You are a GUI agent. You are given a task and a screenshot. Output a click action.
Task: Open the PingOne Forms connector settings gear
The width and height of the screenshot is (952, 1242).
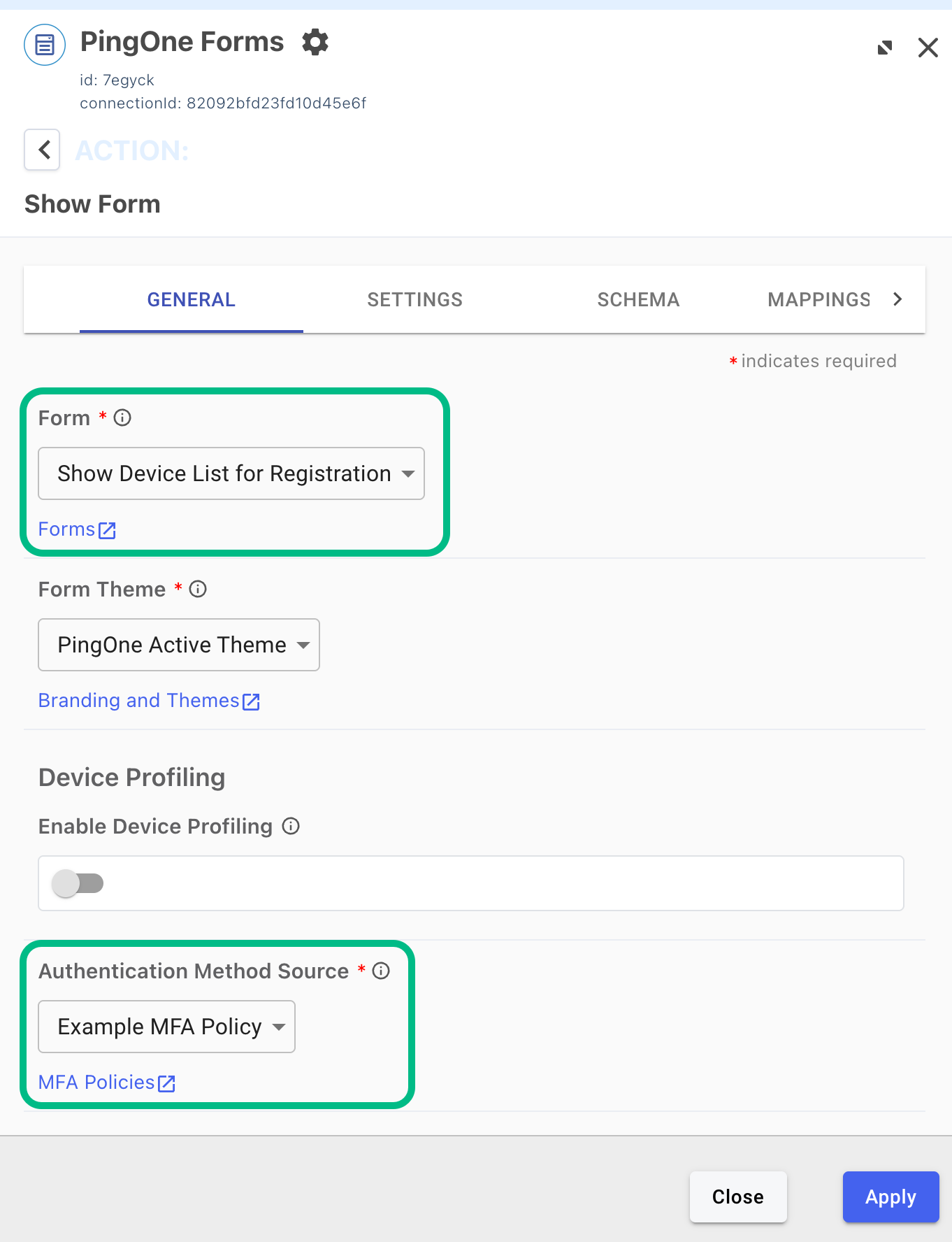(315, 43)
